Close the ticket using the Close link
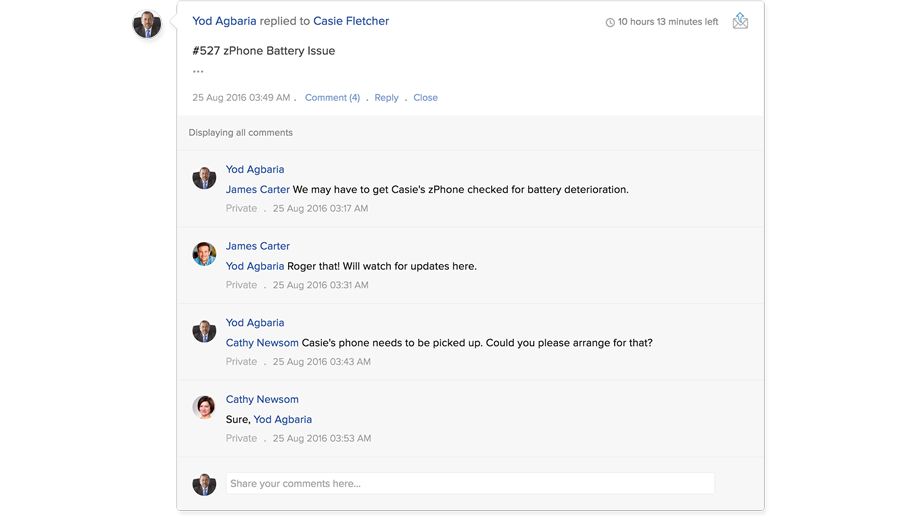Image resolution: width=900 pixels, height=517 pixels. pyautogui.click(x=425, y=98)
